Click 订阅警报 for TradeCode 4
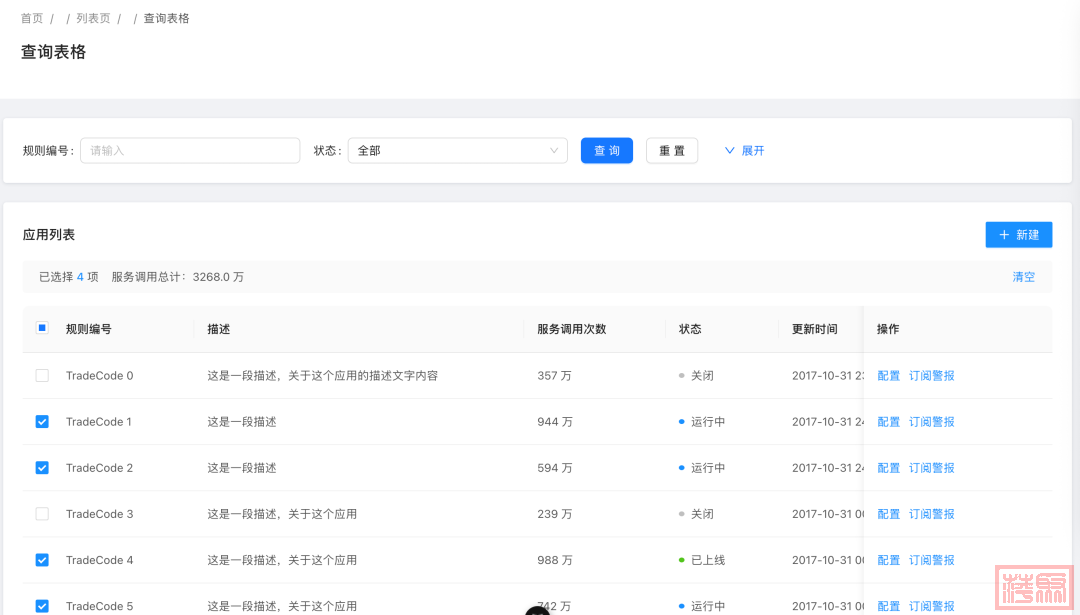The width and height of the screenshot is (1080, 615). point(931,560)
